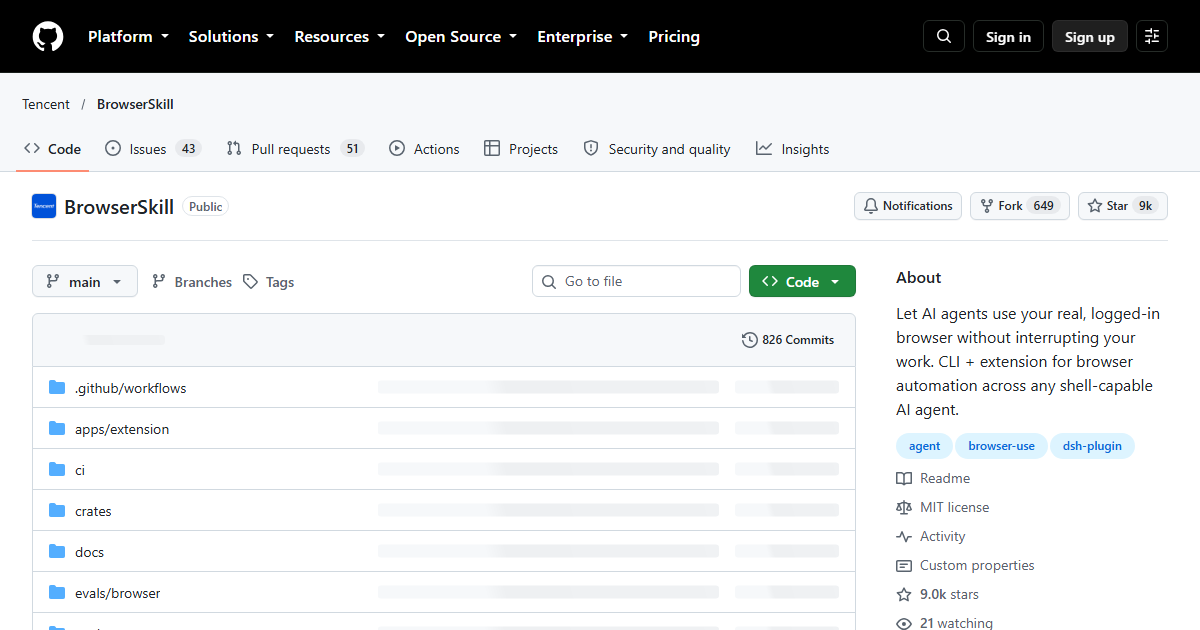The height and width of the screenshot is (630, 1200).
Task: Click the docs folder icon
Action: (x=57, y=552)
